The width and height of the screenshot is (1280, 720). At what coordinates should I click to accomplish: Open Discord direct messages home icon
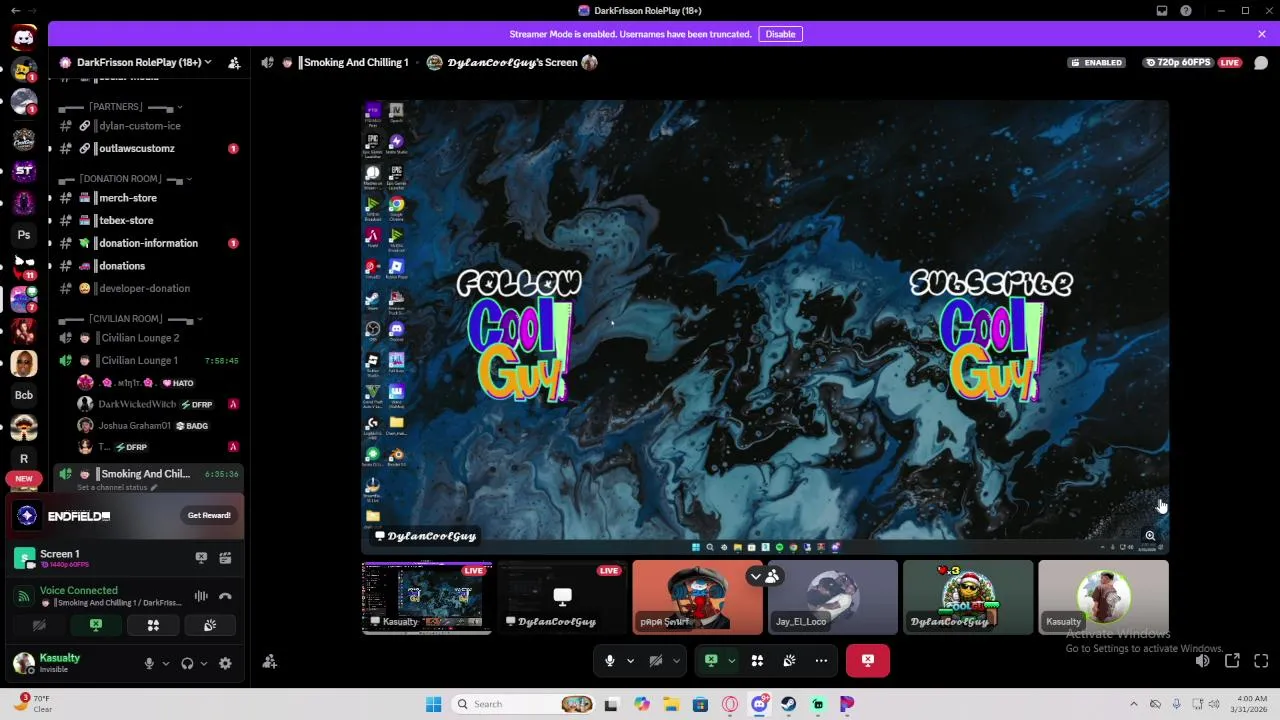click(x=24, y=38)
